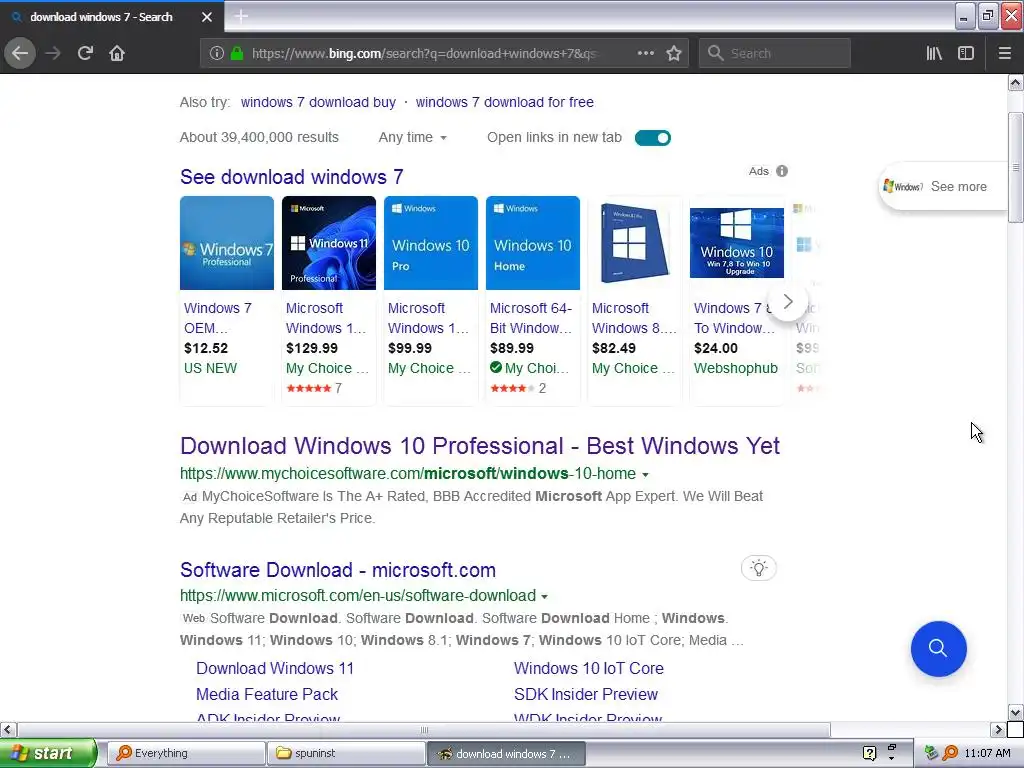Click the lightbulb insights icon

coord(758,568)
